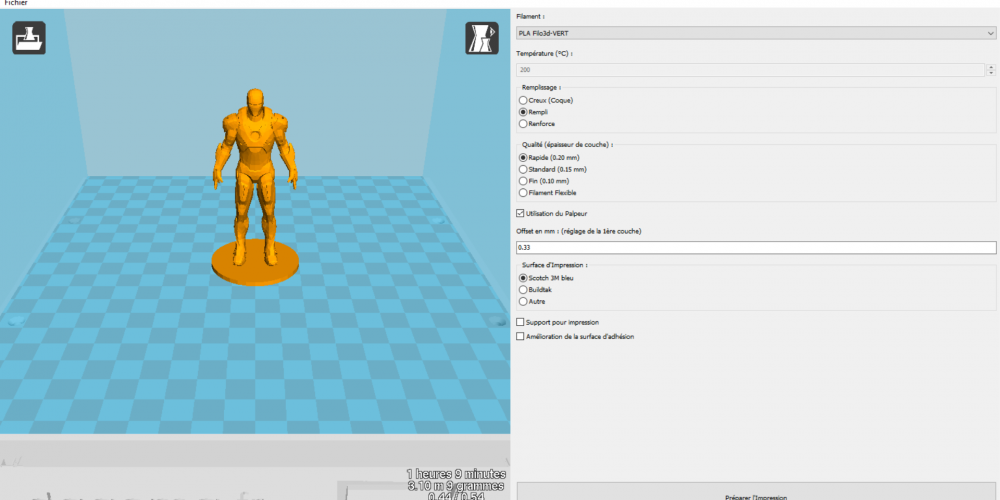
Task: Select Scotch 3M bleu print surface
Action: 547,278
